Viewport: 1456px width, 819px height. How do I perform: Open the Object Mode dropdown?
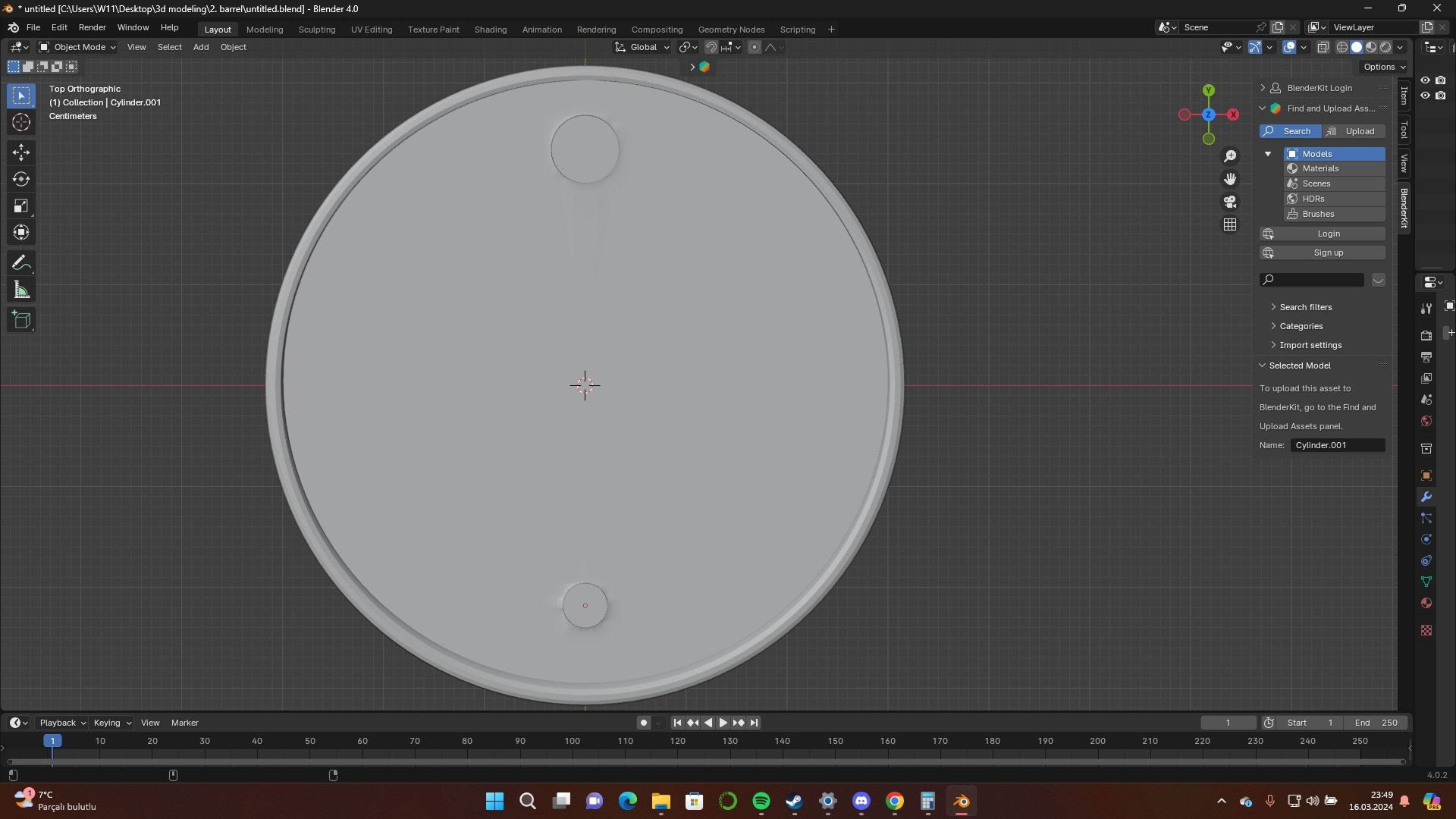pyautogui.click(x=77, y=47)
